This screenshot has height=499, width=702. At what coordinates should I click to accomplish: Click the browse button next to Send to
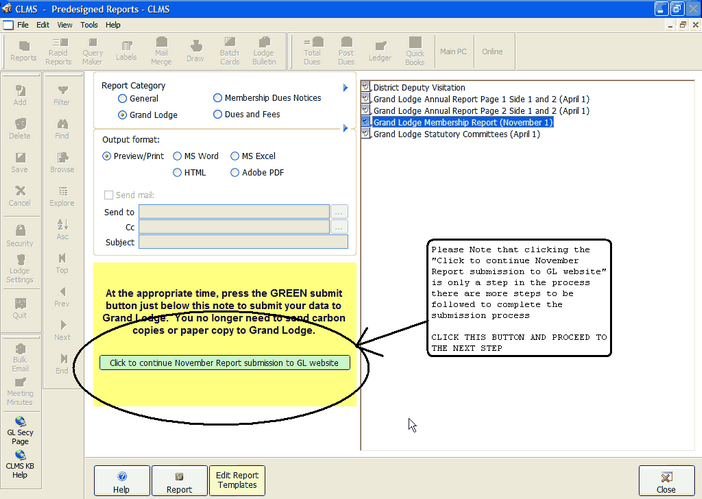pos(340,212)
